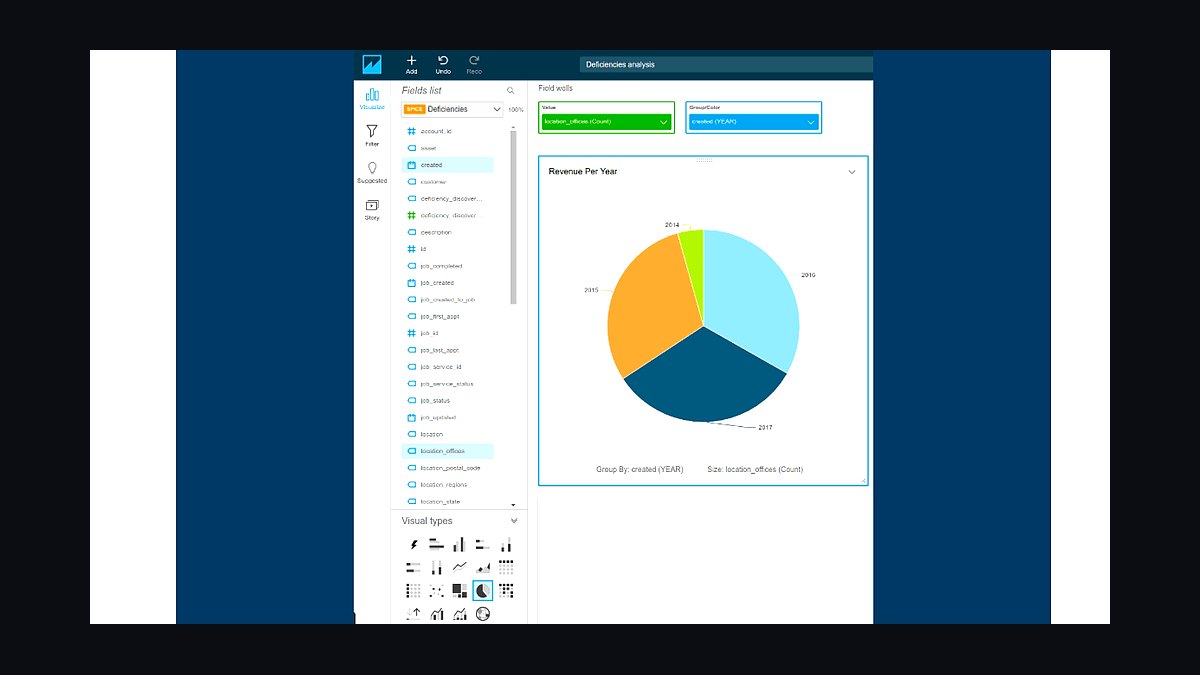Screen dimensions: 1200x675
Task: Click the Add button in the top bar
Action: point(411,65)
